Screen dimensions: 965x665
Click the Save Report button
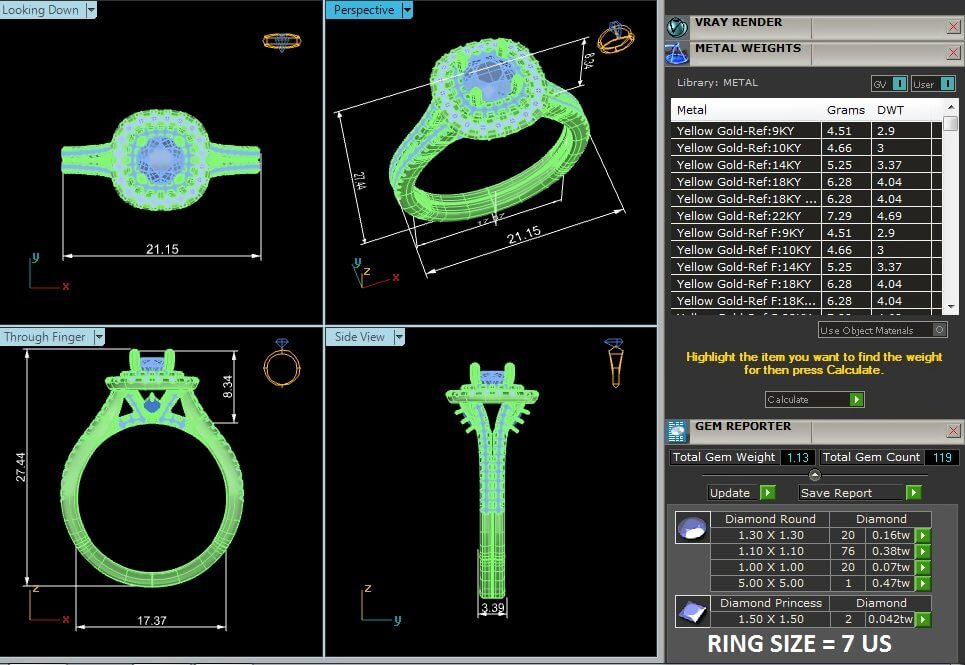(859, 493)
